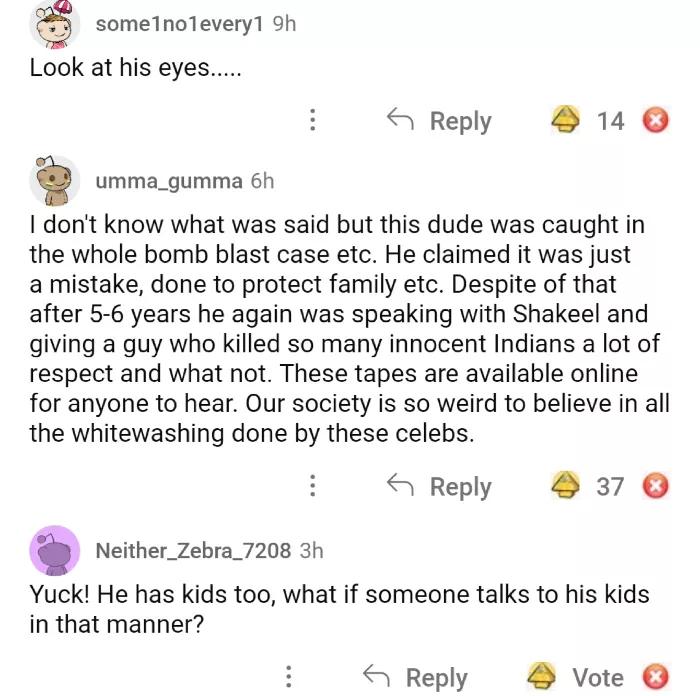Select the "Look at his eyes" comment text

[x=135, y=69]
